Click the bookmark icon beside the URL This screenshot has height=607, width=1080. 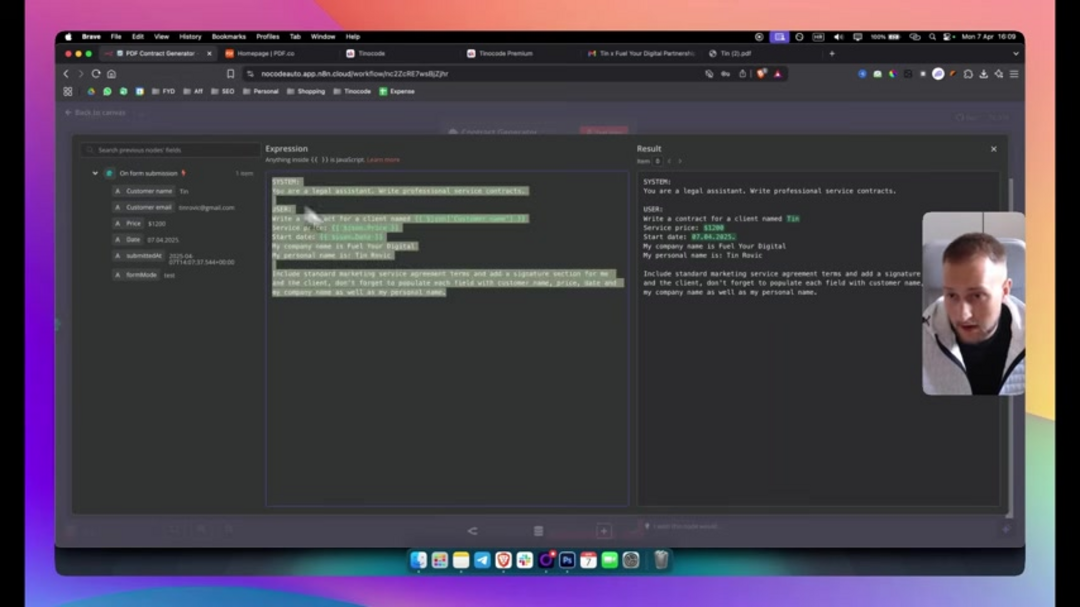pyautogui.click(x=231, y=74)
